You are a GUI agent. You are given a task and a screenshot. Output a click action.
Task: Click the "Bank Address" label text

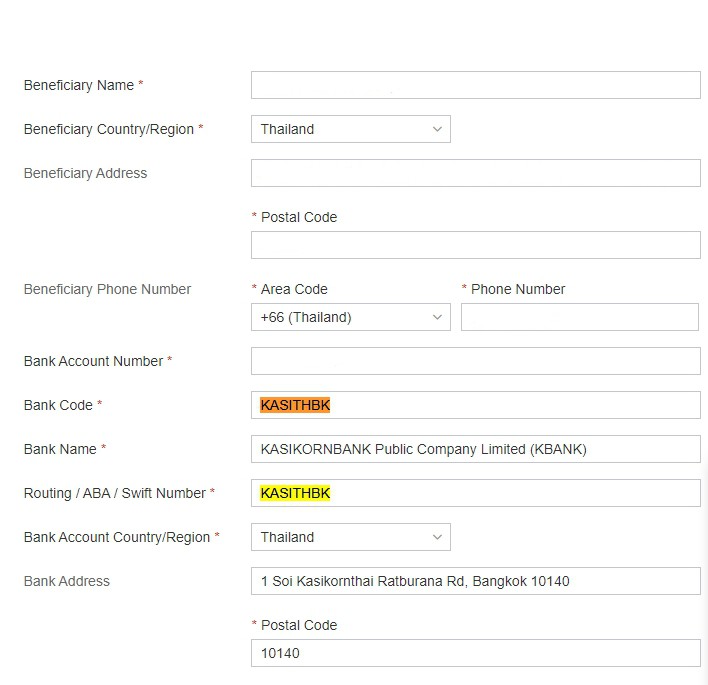[x=67, y=581]
